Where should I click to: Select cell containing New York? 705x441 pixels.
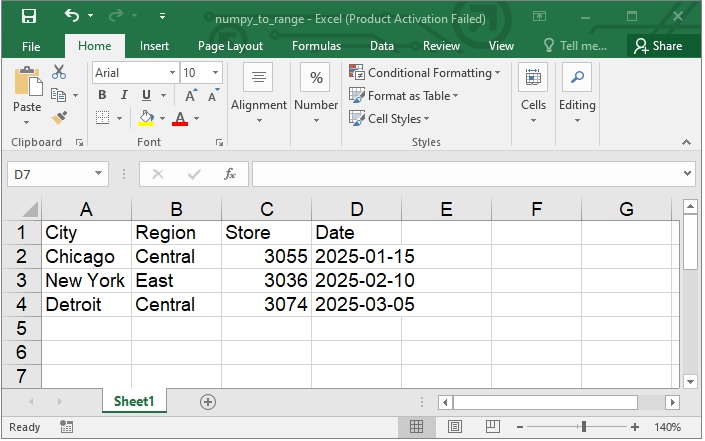85,281
